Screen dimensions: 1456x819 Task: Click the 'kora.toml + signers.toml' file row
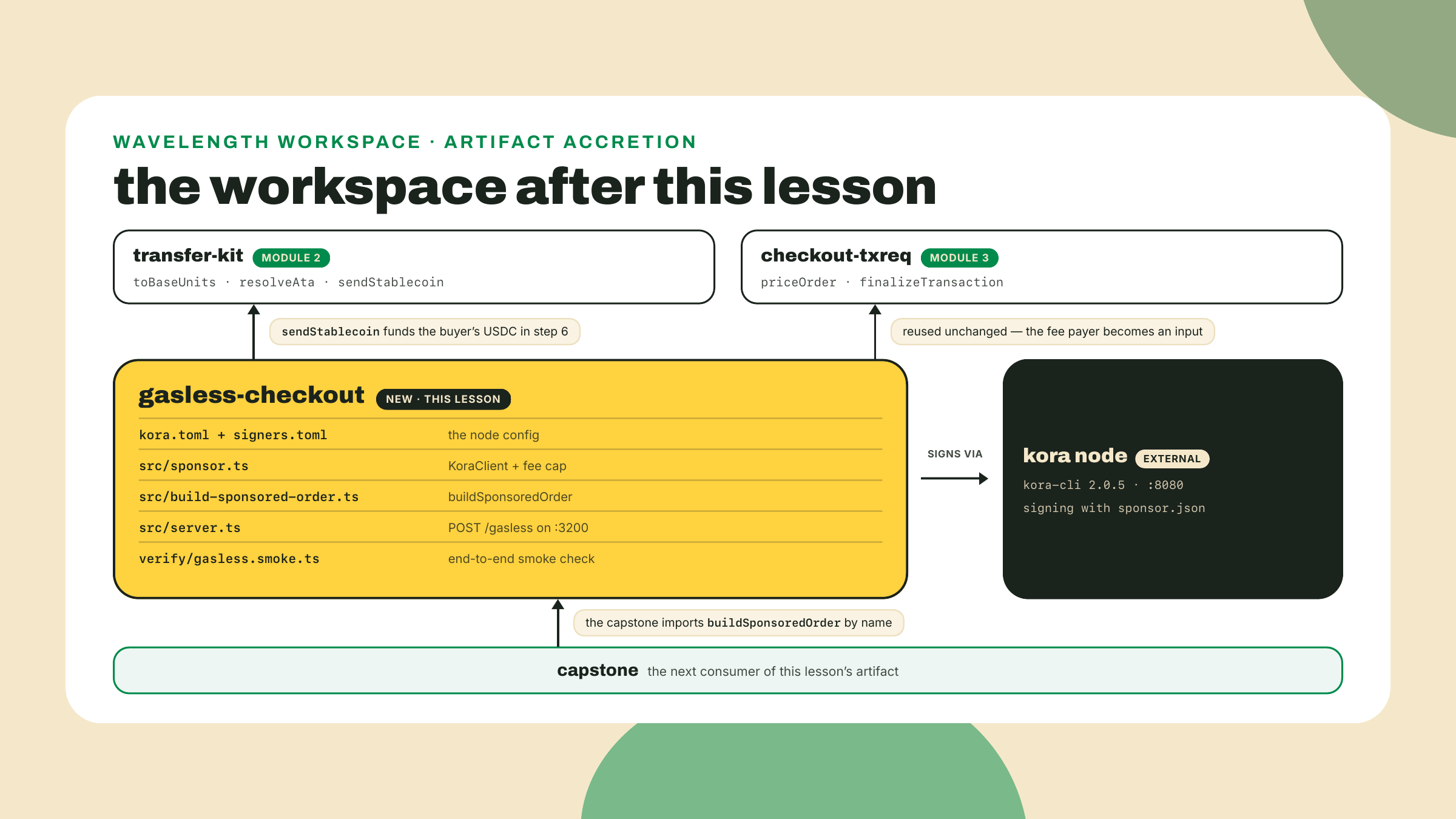pos(510,435)
